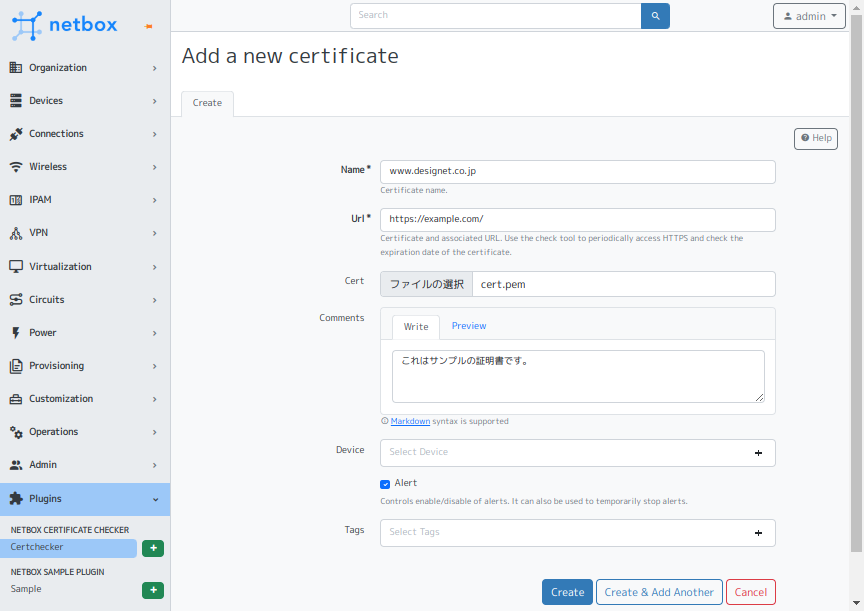Open the admin user dropdown
This screenshot has width=864, height=611.
809,16
